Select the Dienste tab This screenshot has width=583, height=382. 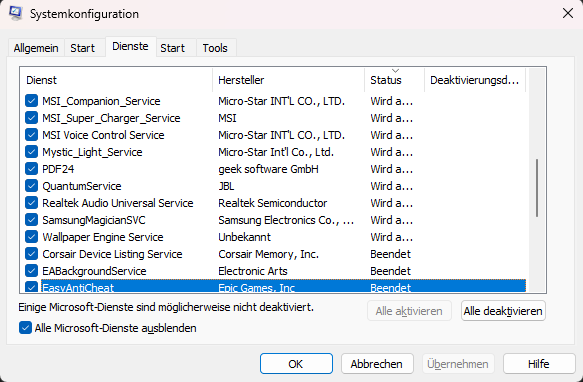(131, 46)
